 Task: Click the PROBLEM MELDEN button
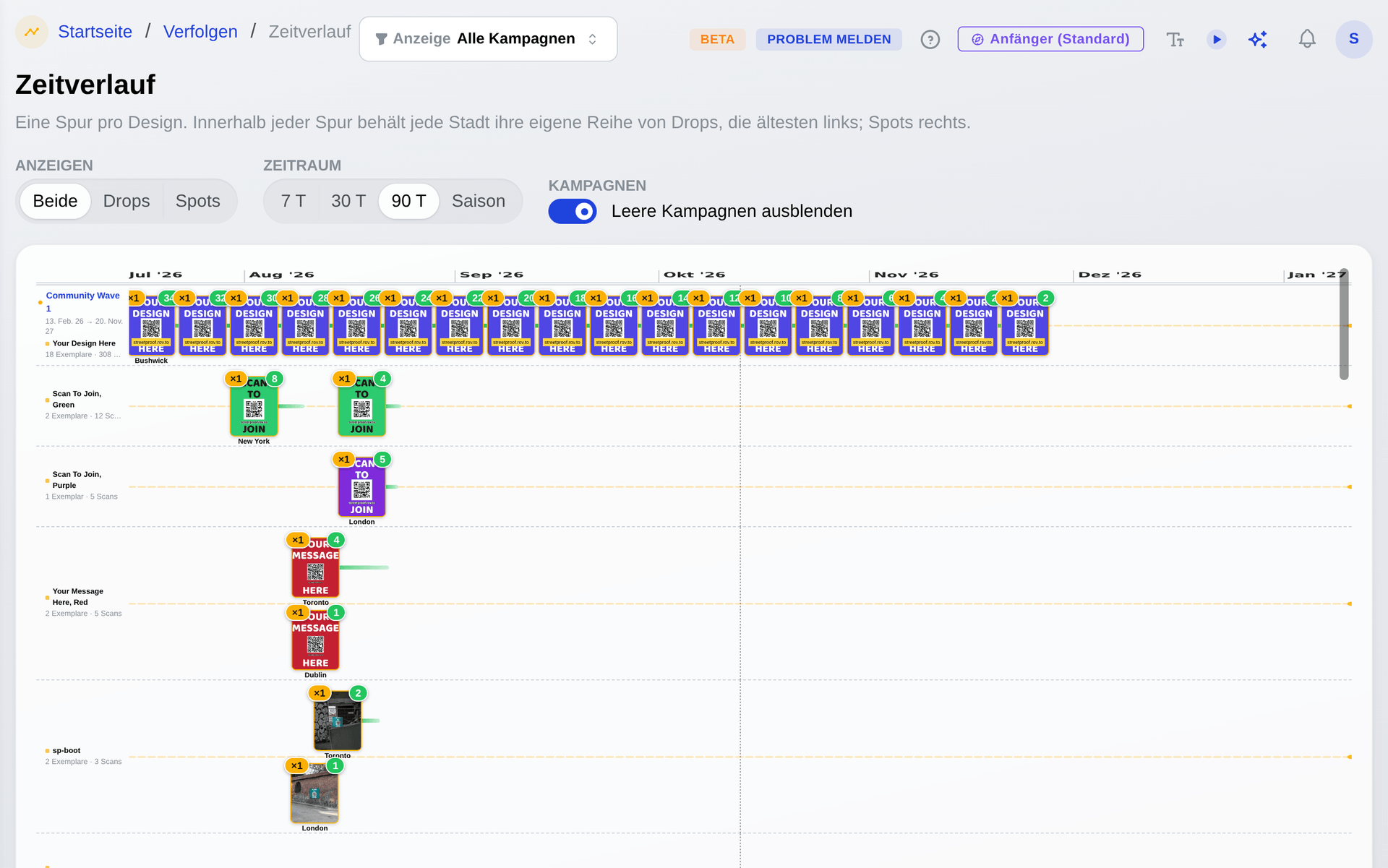(829, 39)
